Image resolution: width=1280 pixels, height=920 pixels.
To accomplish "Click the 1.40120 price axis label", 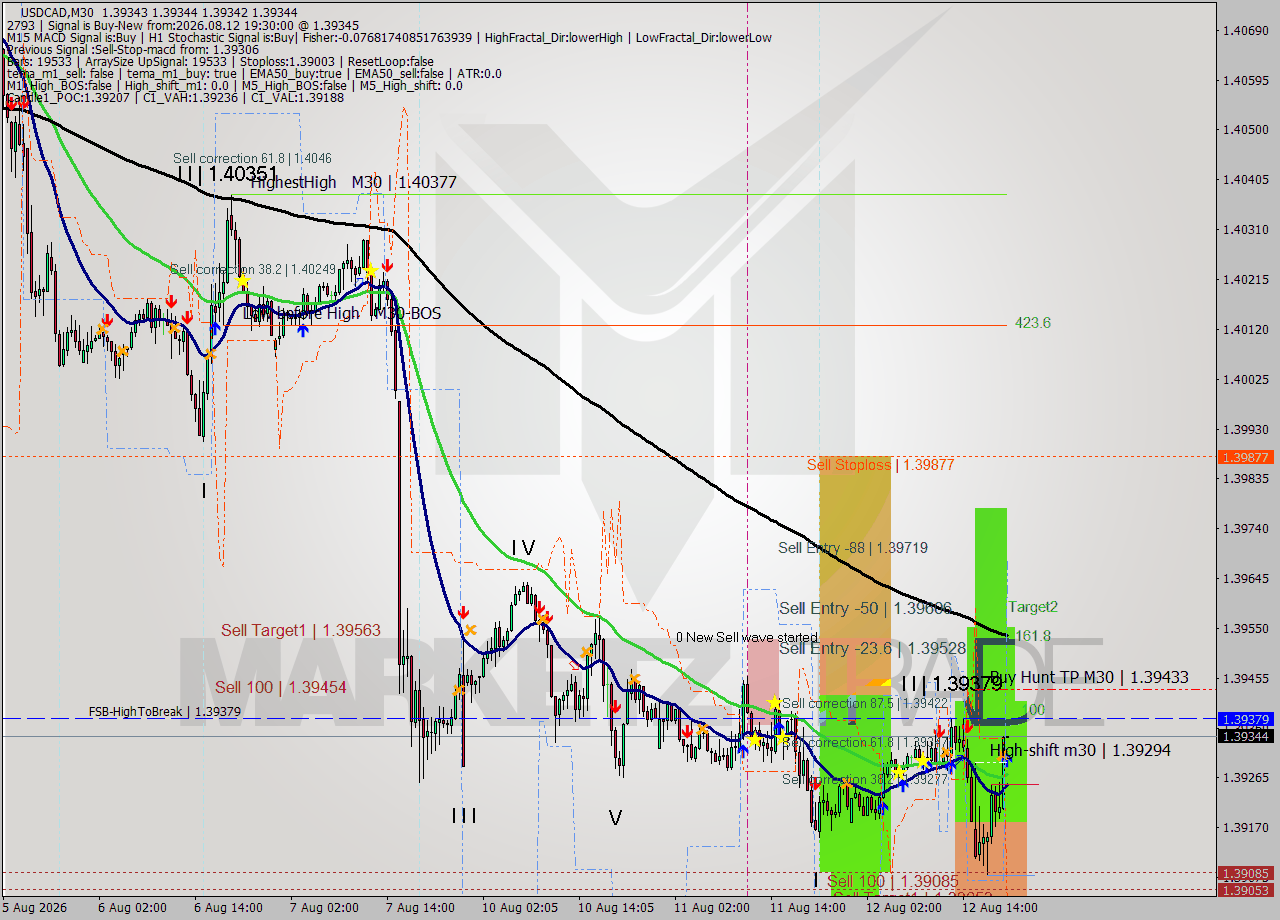I will pyautogui.click(x=1245, y=329).
